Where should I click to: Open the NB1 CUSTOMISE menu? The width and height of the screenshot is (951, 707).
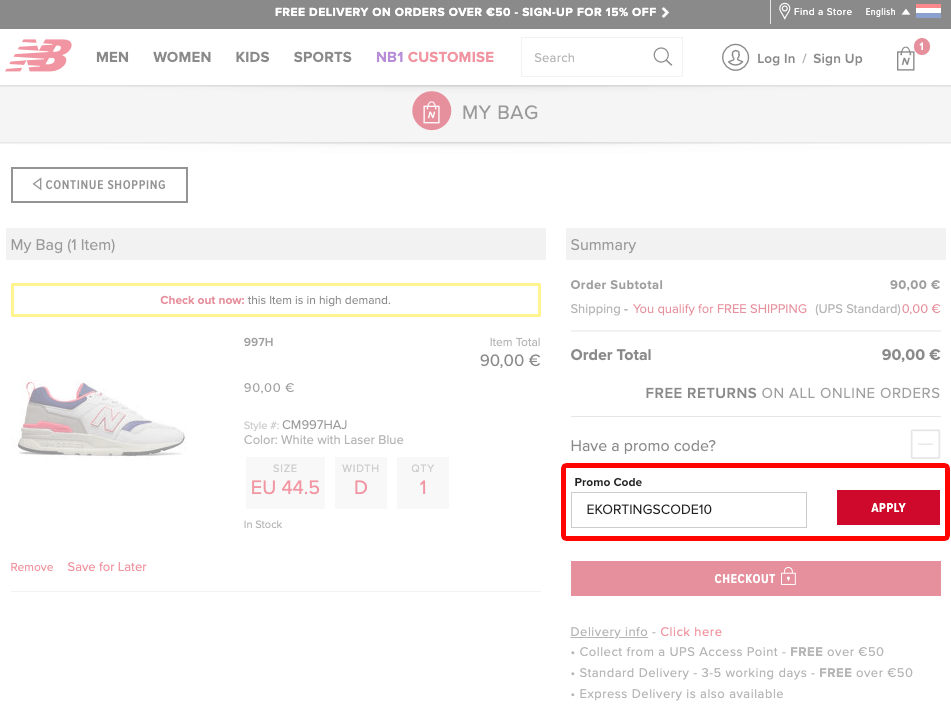click(x=435, y=57)
